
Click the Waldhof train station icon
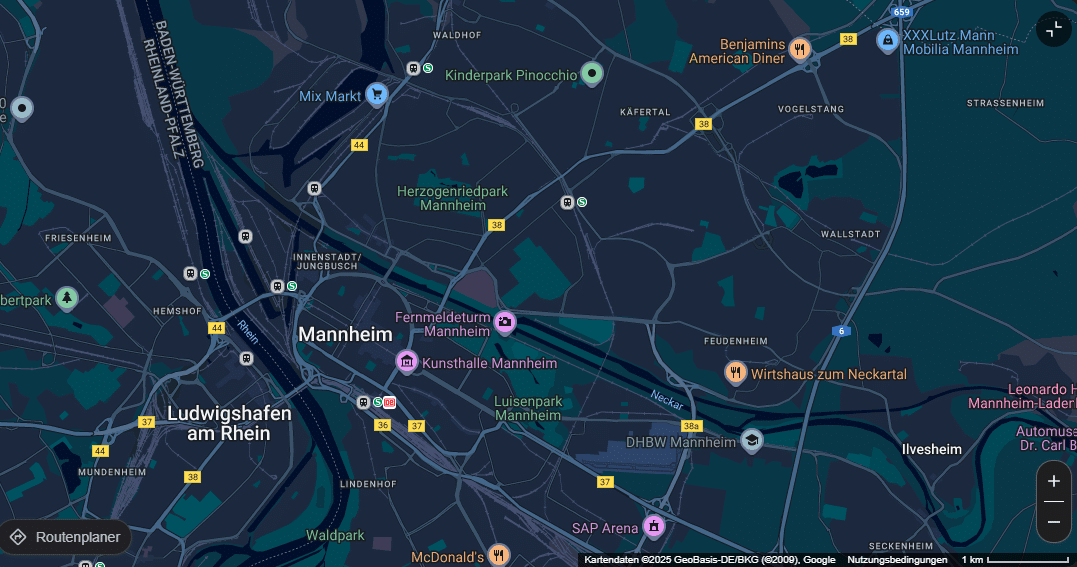[x=413, y=68]
